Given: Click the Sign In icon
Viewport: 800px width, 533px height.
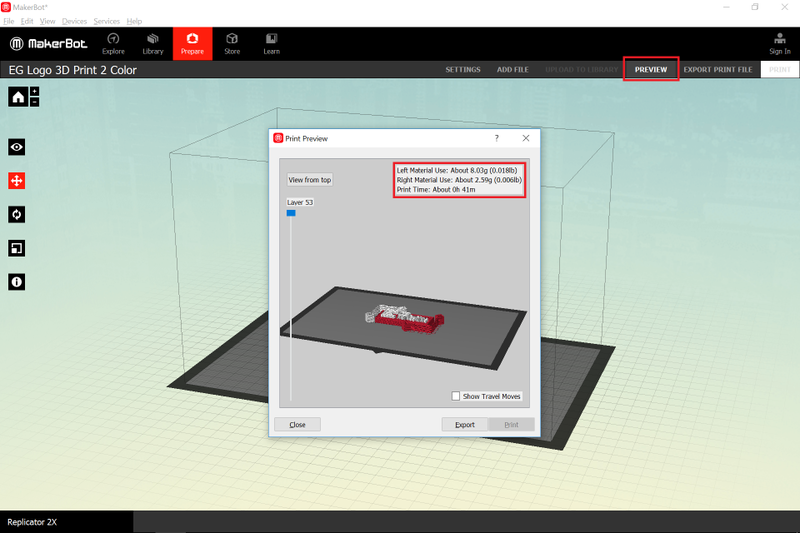Looking at the screenshot, I should click(x=780, y=44).
